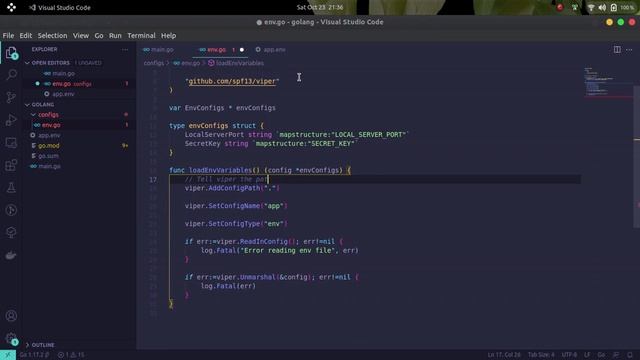Open app.env in GOLANG folder tree

[x=78, y=135]
